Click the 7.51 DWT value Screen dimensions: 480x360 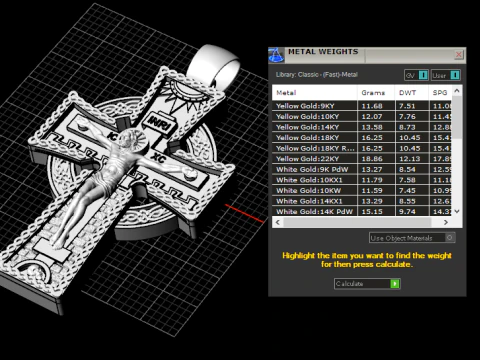(x=407, y=106)
